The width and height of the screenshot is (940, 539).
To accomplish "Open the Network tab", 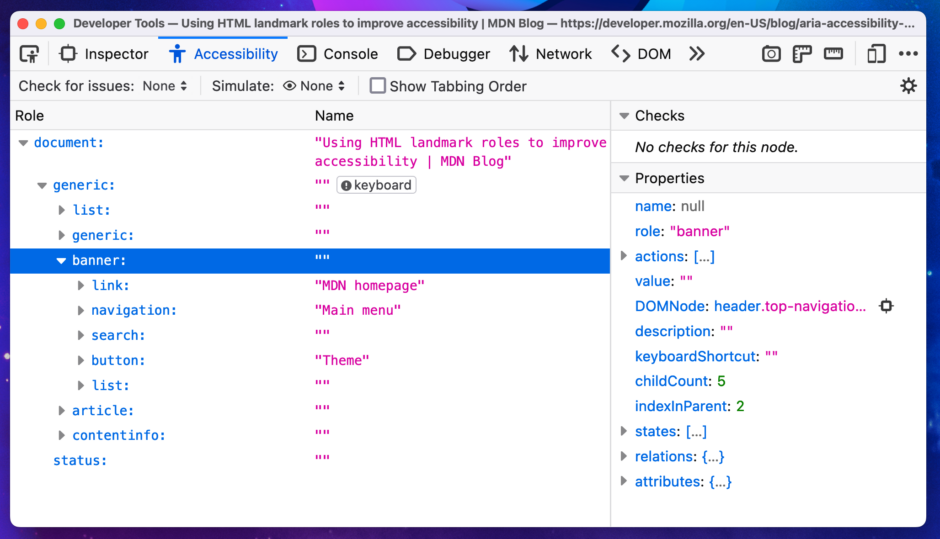I will 550,54.
